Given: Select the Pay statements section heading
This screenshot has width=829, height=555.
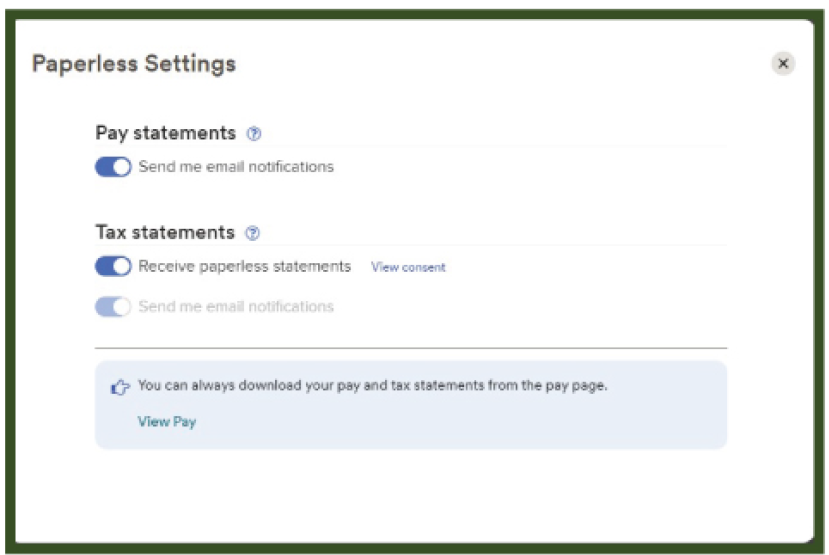Looking at the screenshot, I should [165, 133].
